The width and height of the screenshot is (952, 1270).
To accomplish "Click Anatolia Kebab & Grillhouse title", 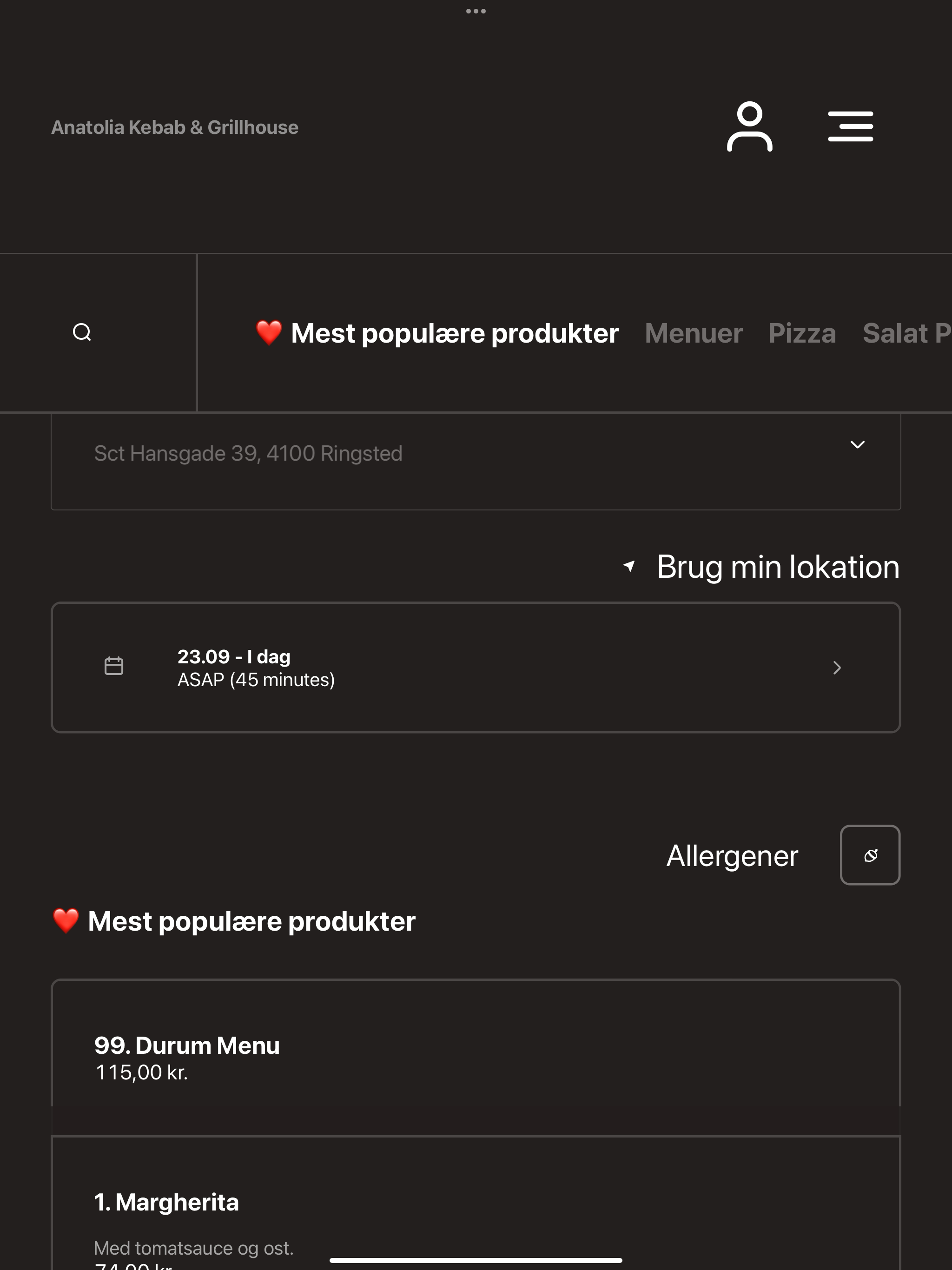I will pyautogui.click(x=175, y=127).
